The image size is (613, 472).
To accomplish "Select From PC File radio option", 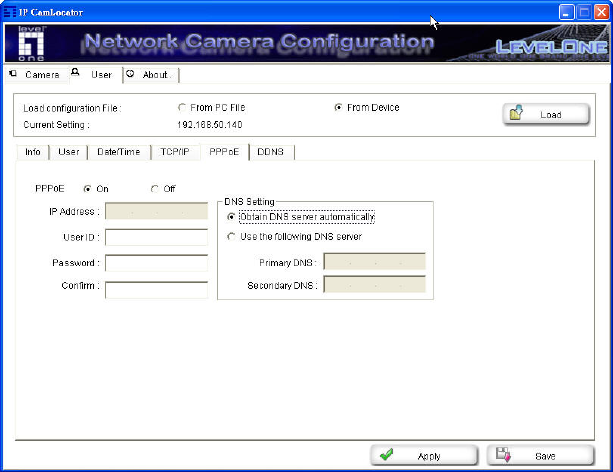I will [181, 107].
